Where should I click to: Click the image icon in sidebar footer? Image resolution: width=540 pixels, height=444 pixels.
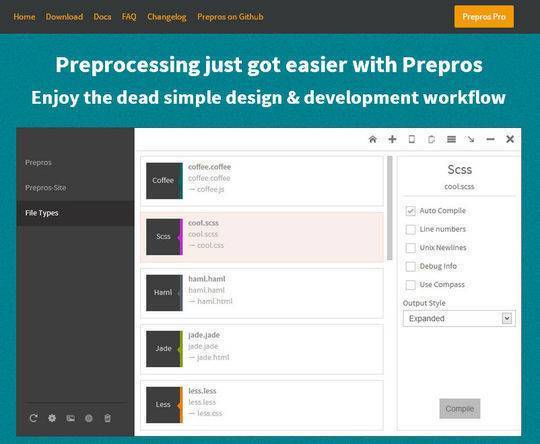point(71,418)
